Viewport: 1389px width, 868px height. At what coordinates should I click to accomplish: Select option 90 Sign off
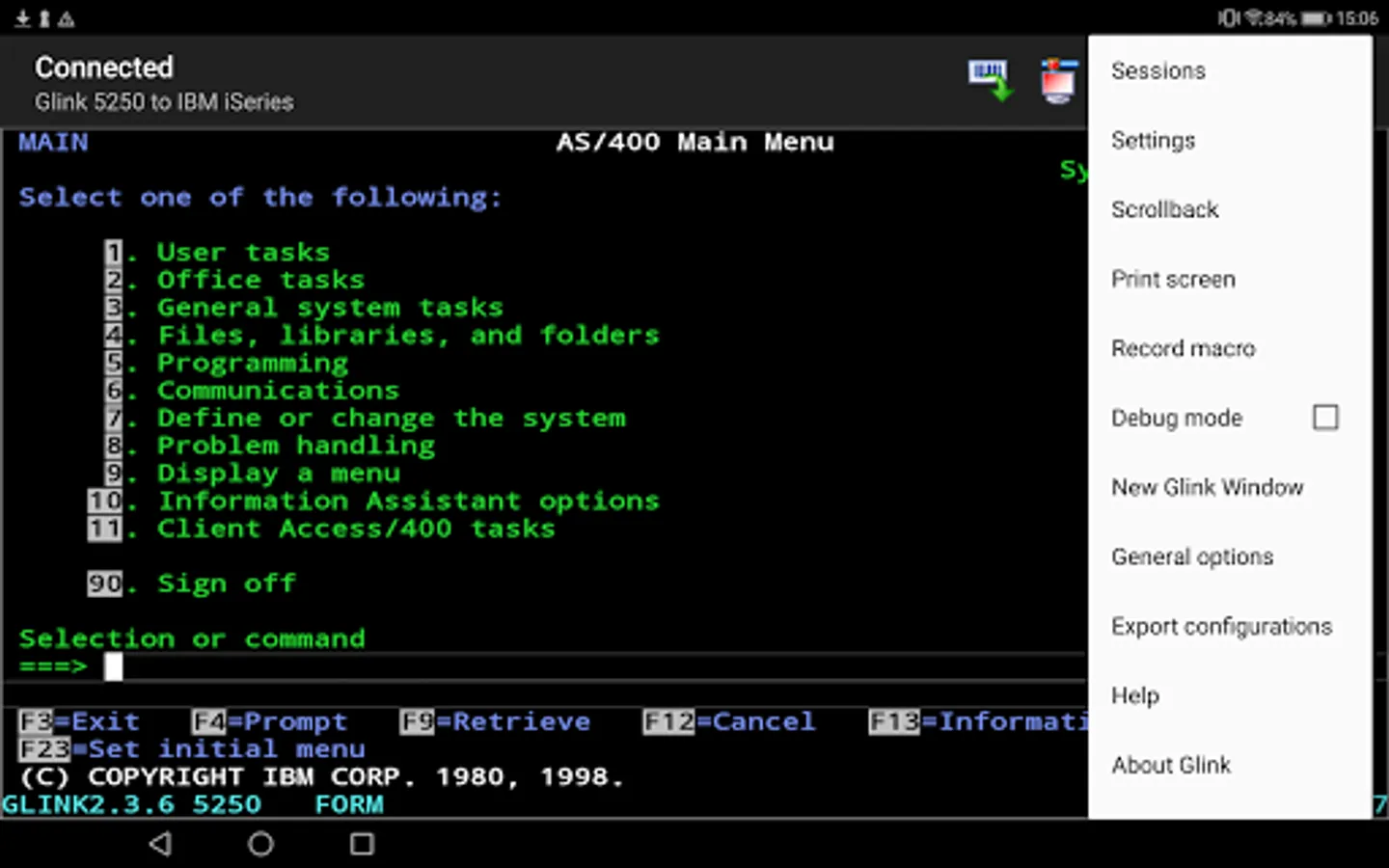(191, 584)
